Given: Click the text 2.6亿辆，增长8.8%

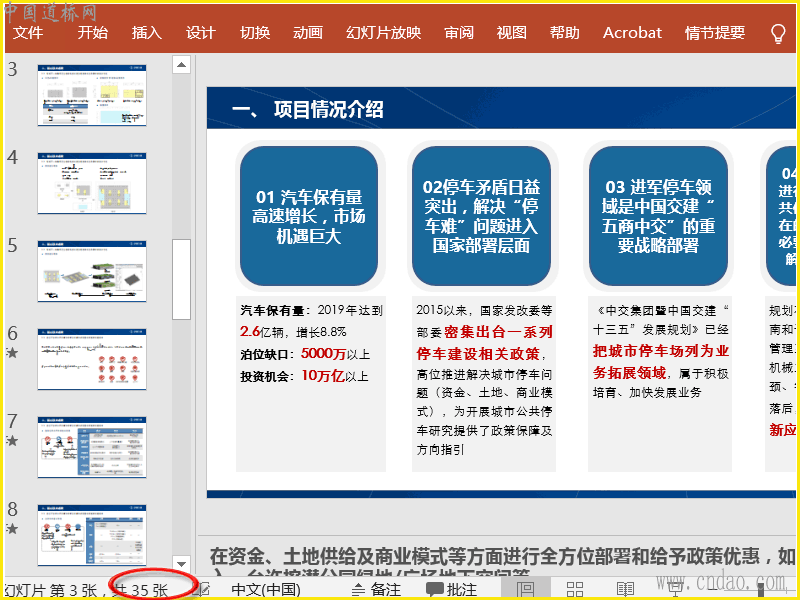Looking at the screenshot, I should [293, 332].
